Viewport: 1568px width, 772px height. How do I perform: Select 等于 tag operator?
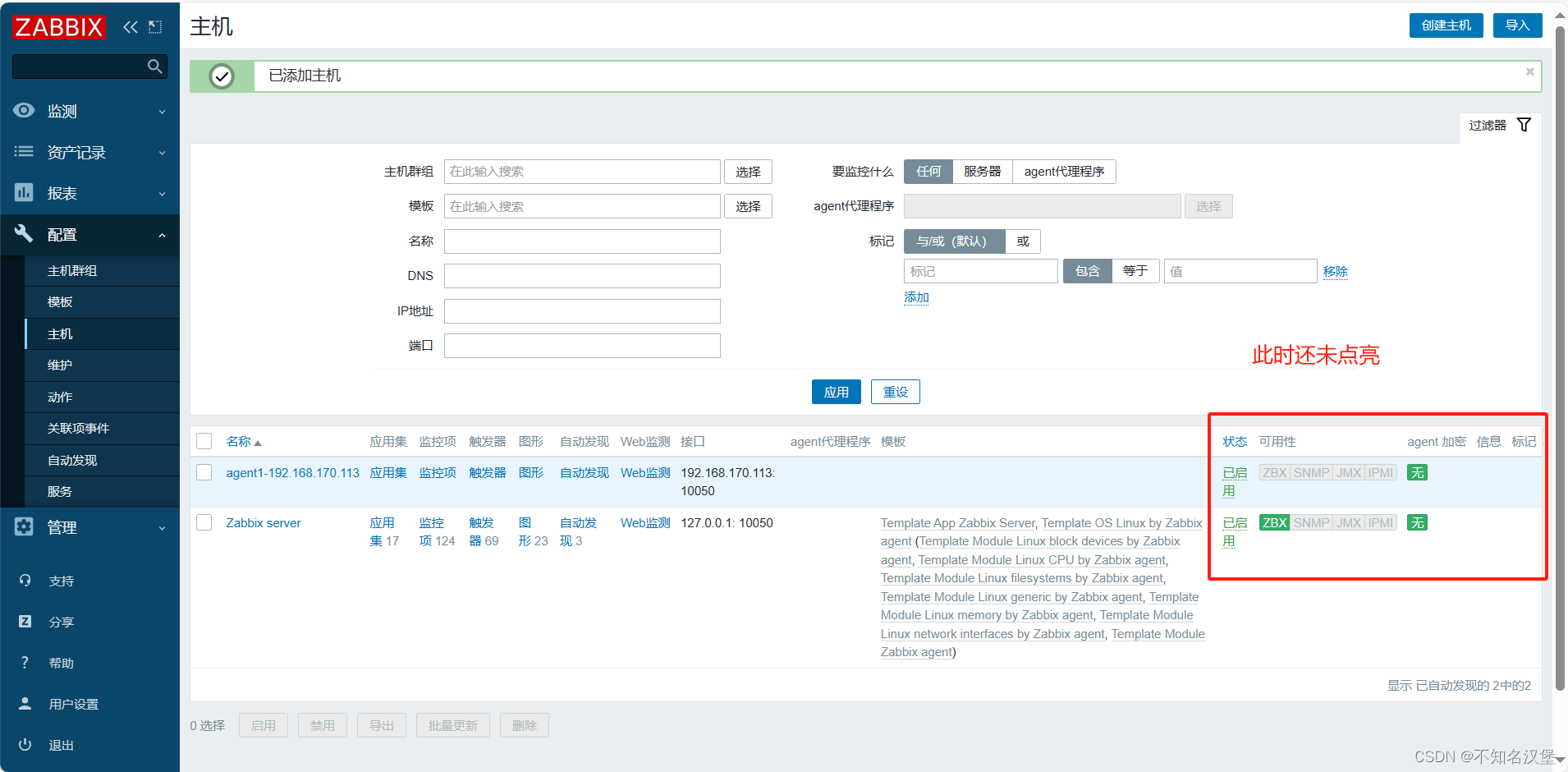(1135, 271)
